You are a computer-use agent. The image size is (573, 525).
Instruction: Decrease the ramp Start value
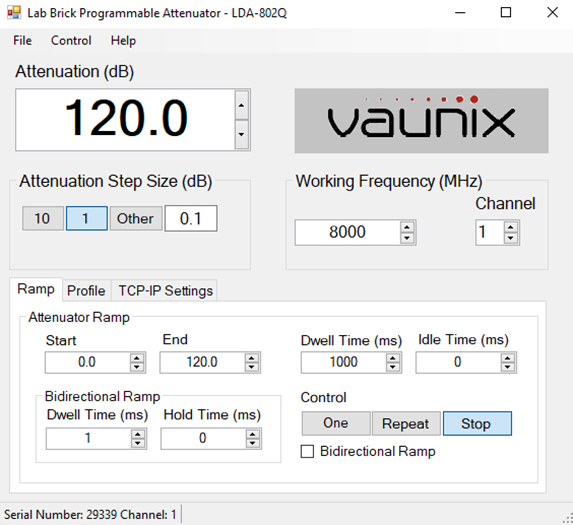[137, 367]
